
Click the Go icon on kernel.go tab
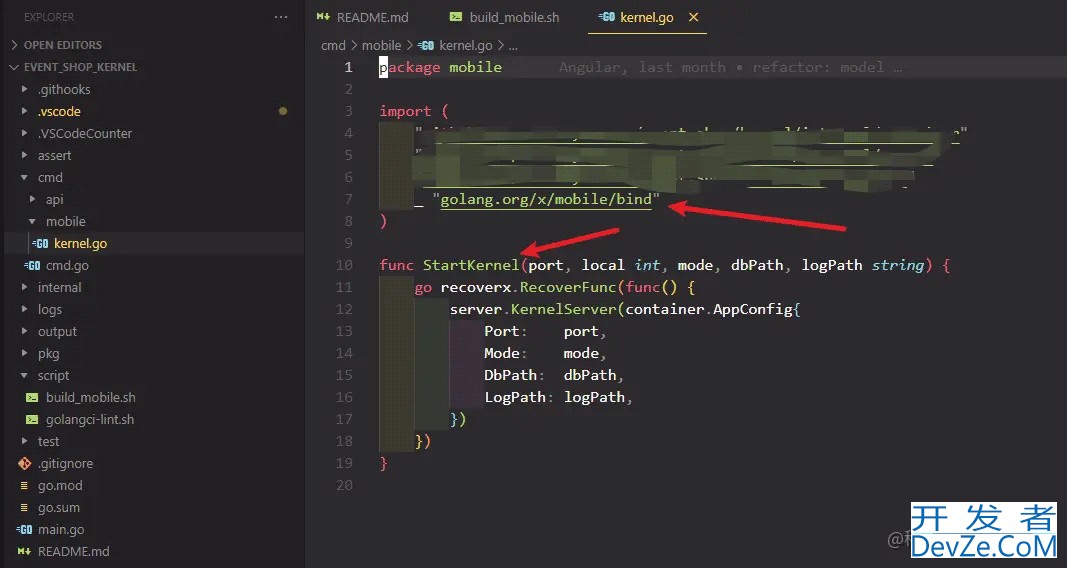click(606, 17)
